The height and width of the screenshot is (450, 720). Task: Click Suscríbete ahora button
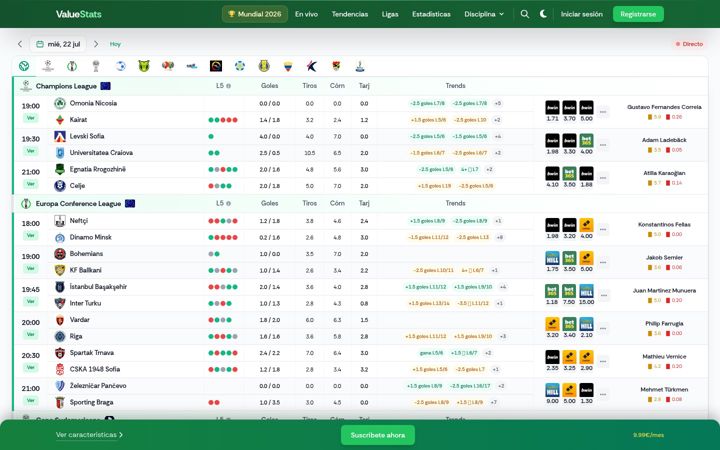pos(377,435)
